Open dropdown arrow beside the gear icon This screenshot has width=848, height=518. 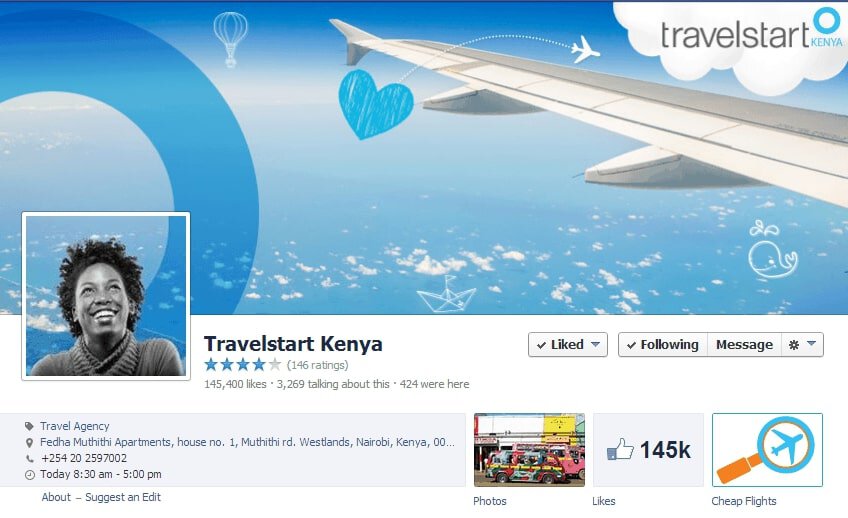pos(811,344)
